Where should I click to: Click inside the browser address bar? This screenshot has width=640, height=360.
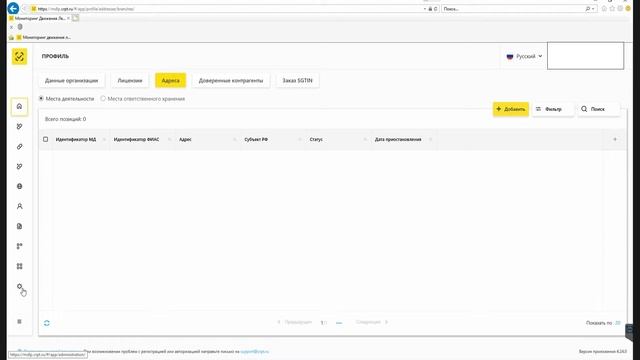click(x=229, y=9)
